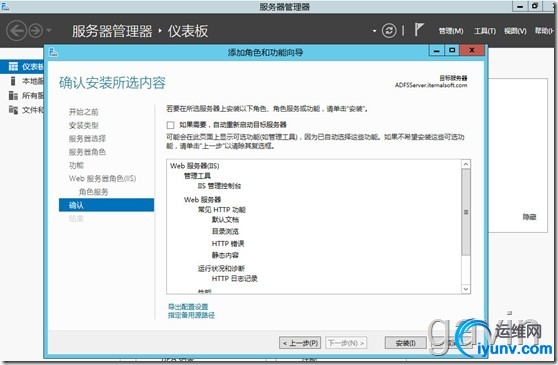Go to the 功能 wizard step
This screenshot has width=558, height=365.
pos(76,165)
